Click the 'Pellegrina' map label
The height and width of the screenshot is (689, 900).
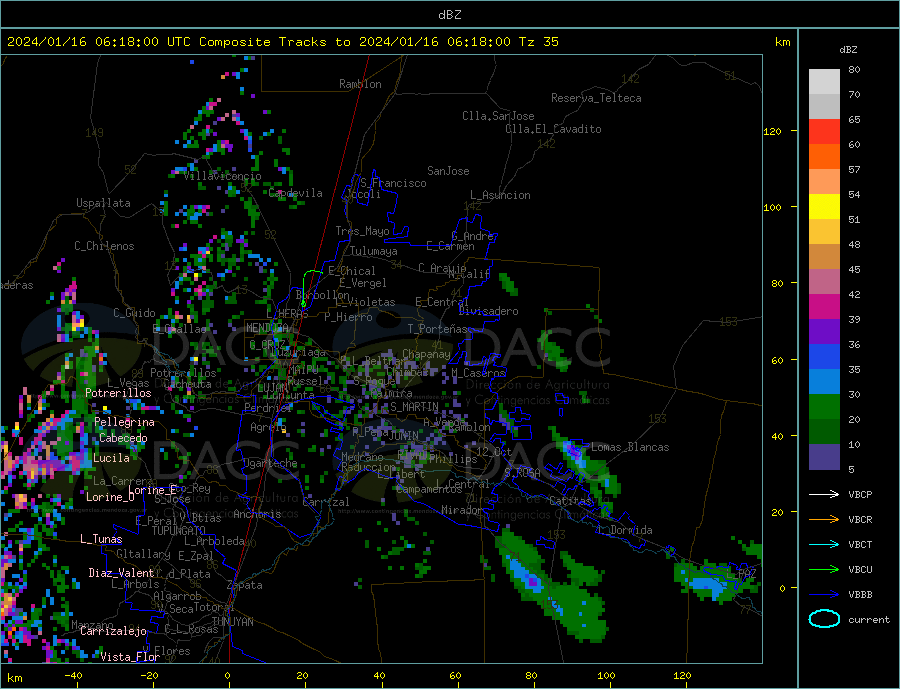(x=125, y=422)
